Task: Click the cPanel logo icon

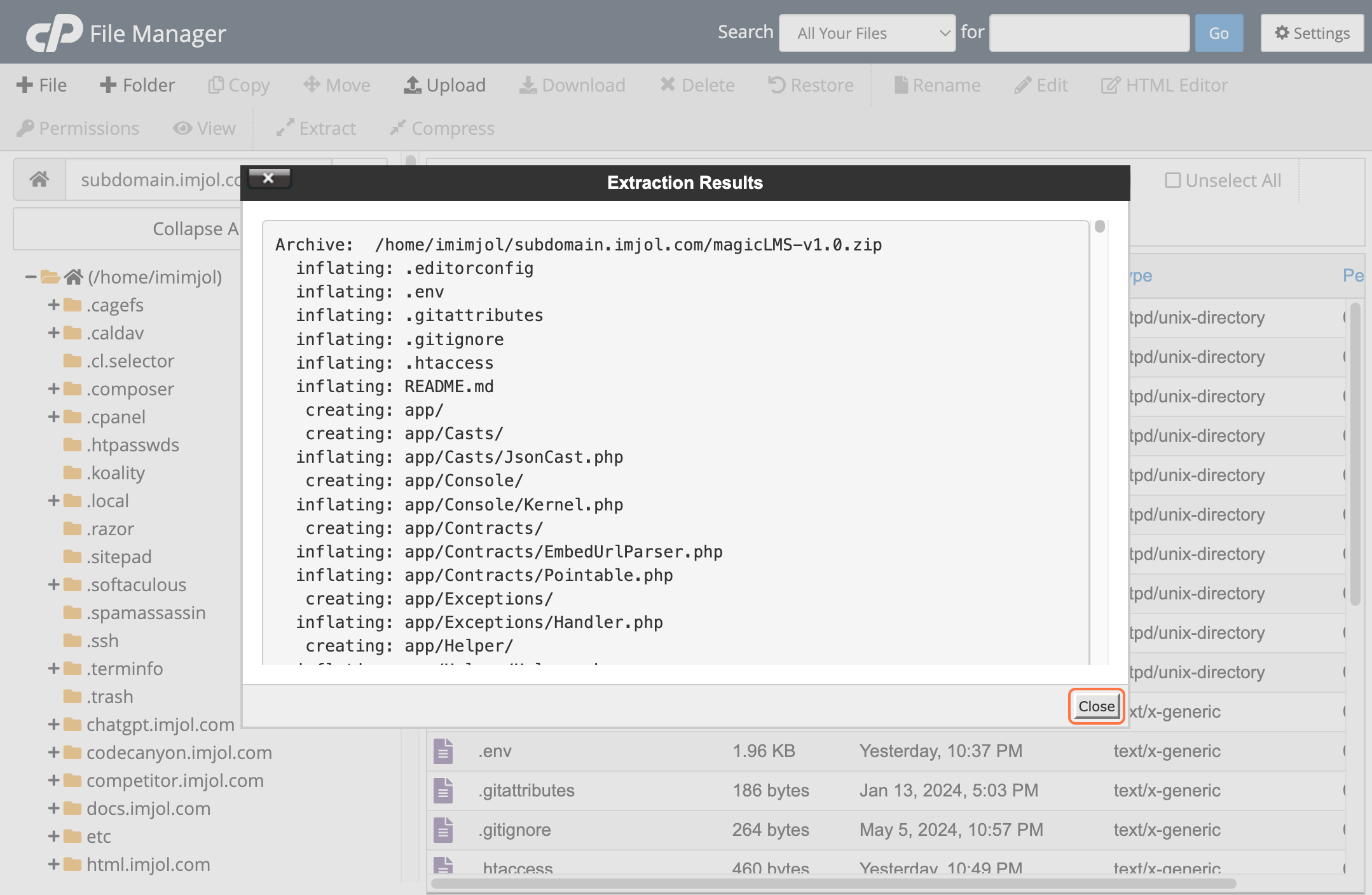Action: tap(54, 32)
